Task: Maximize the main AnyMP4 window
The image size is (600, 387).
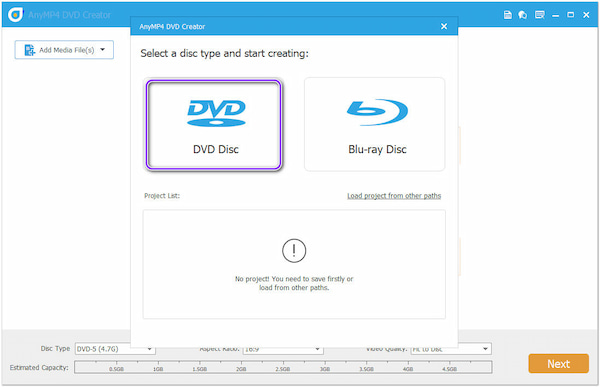Action: click(571, 15)
